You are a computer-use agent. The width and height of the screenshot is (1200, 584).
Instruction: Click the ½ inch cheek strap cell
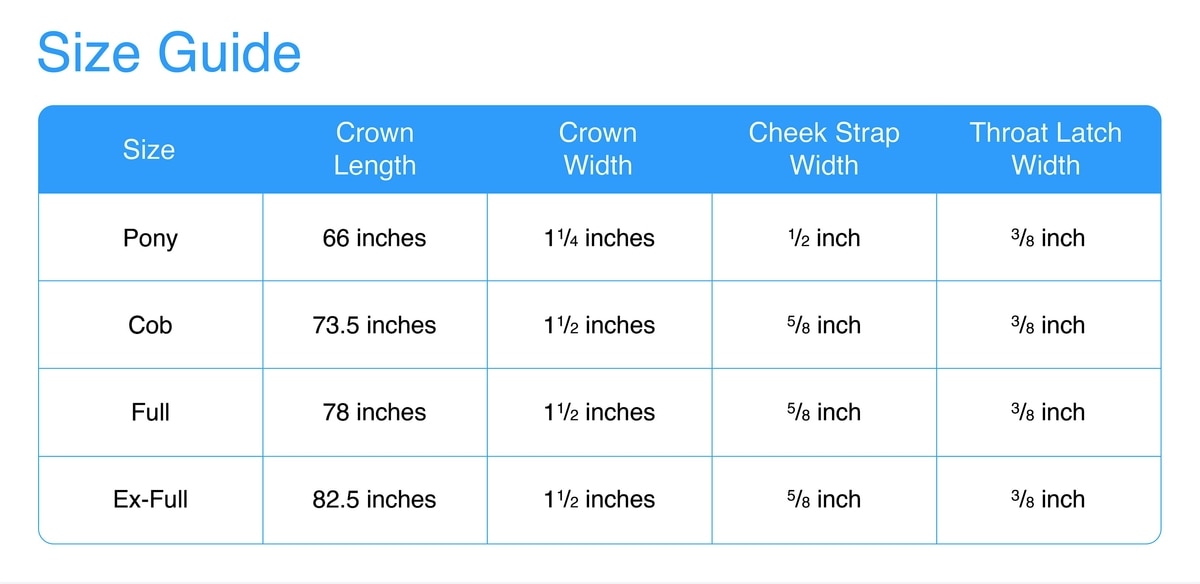coord(824,239)
